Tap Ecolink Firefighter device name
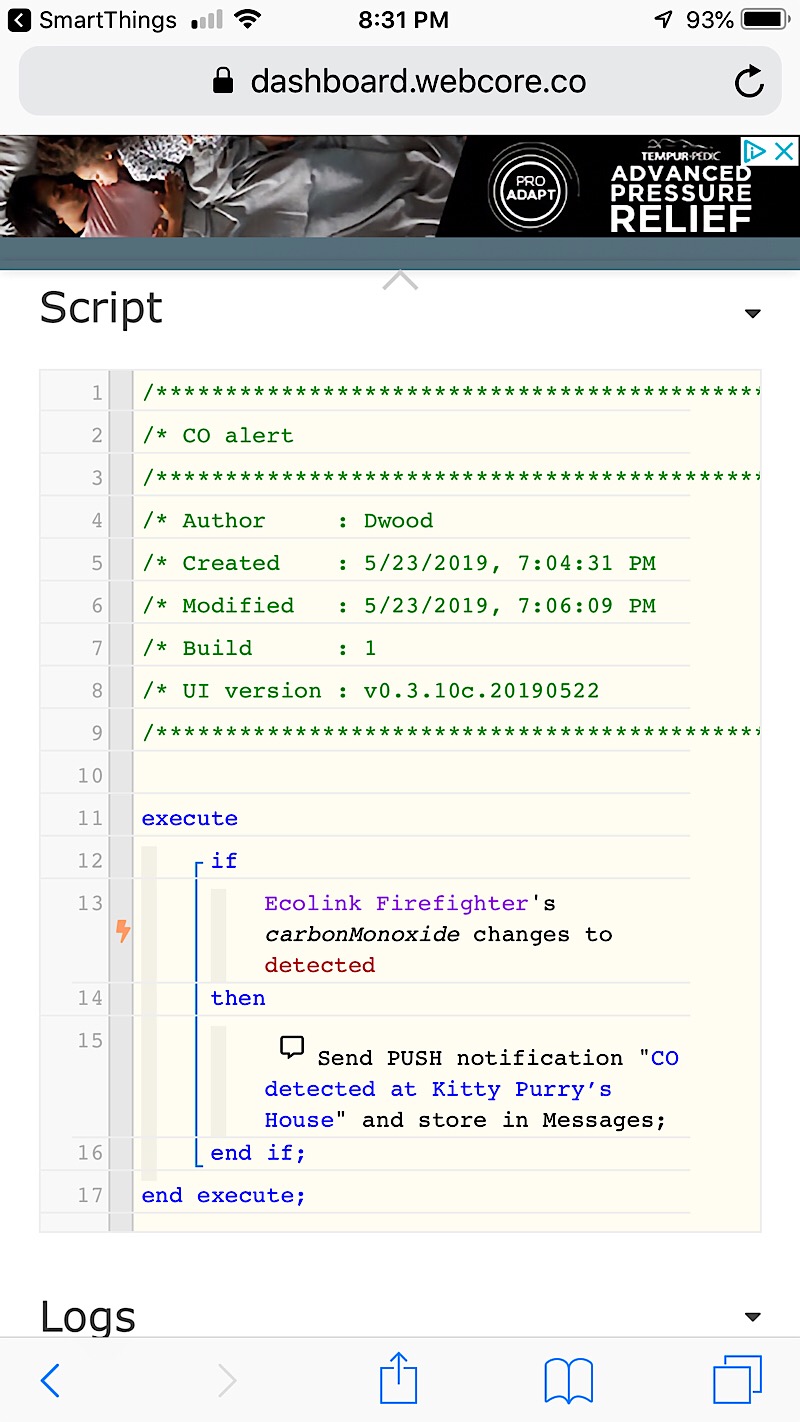 [396, 903]
